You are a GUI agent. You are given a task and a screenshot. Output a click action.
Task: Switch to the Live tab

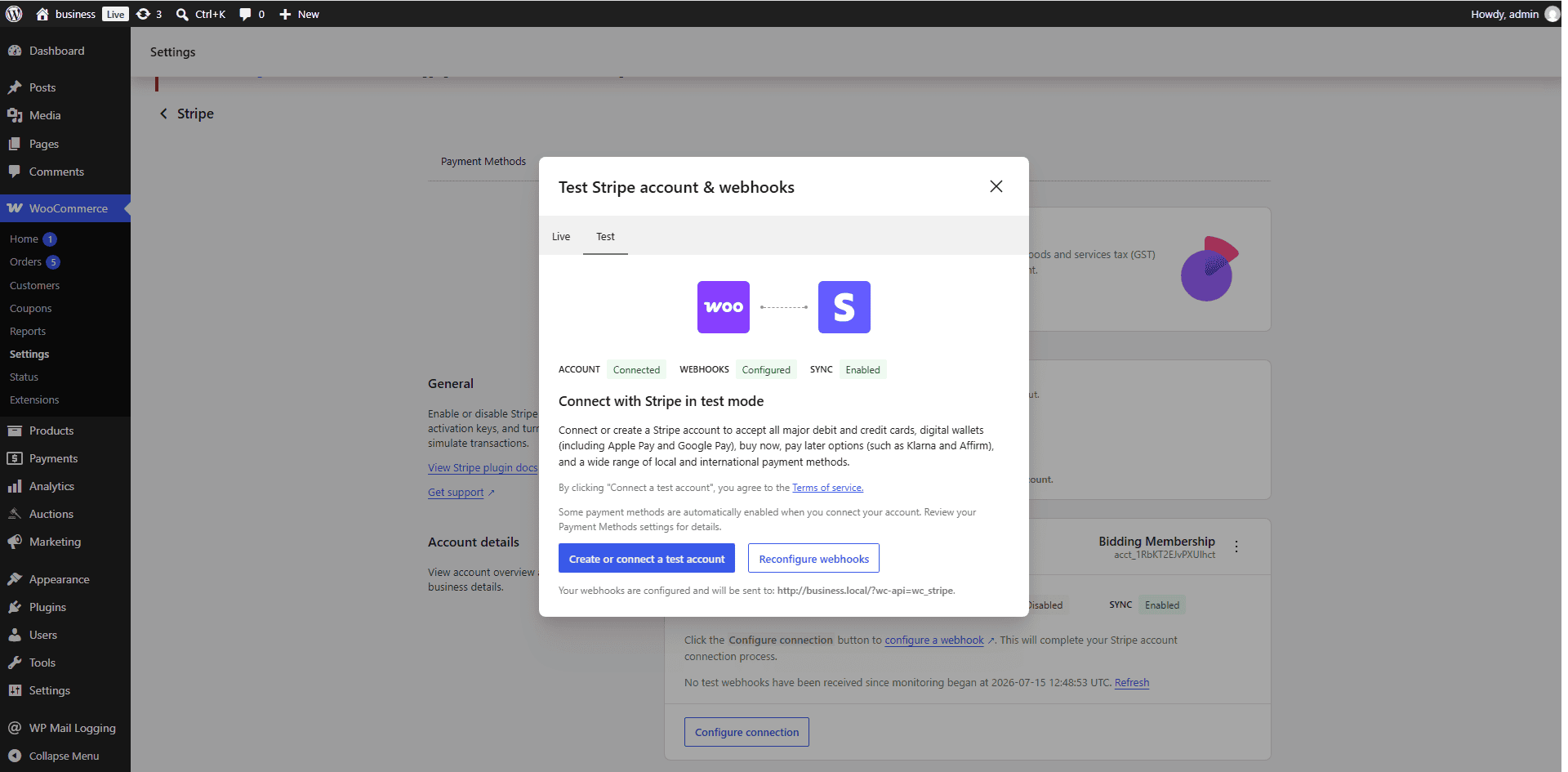click(x=561, y=236)
